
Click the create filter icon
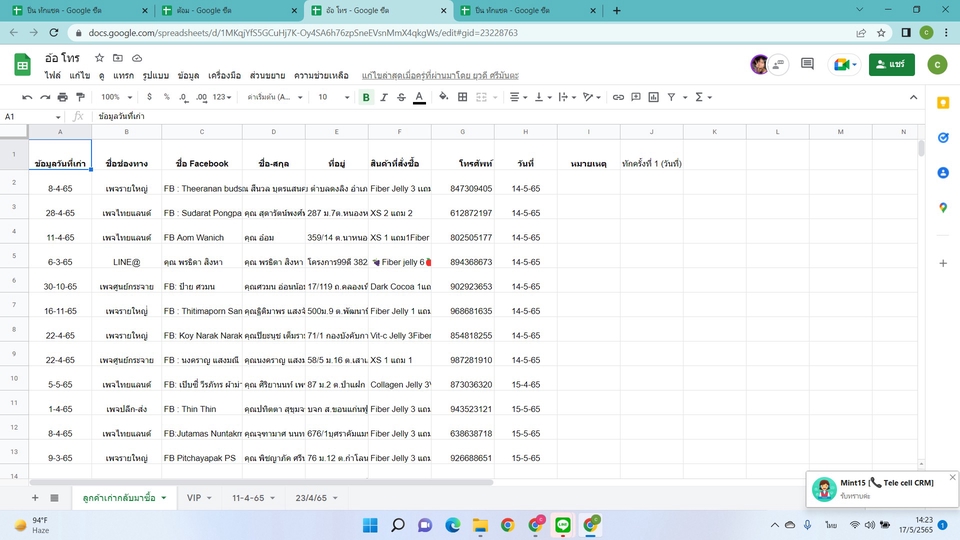pos(672,97)
